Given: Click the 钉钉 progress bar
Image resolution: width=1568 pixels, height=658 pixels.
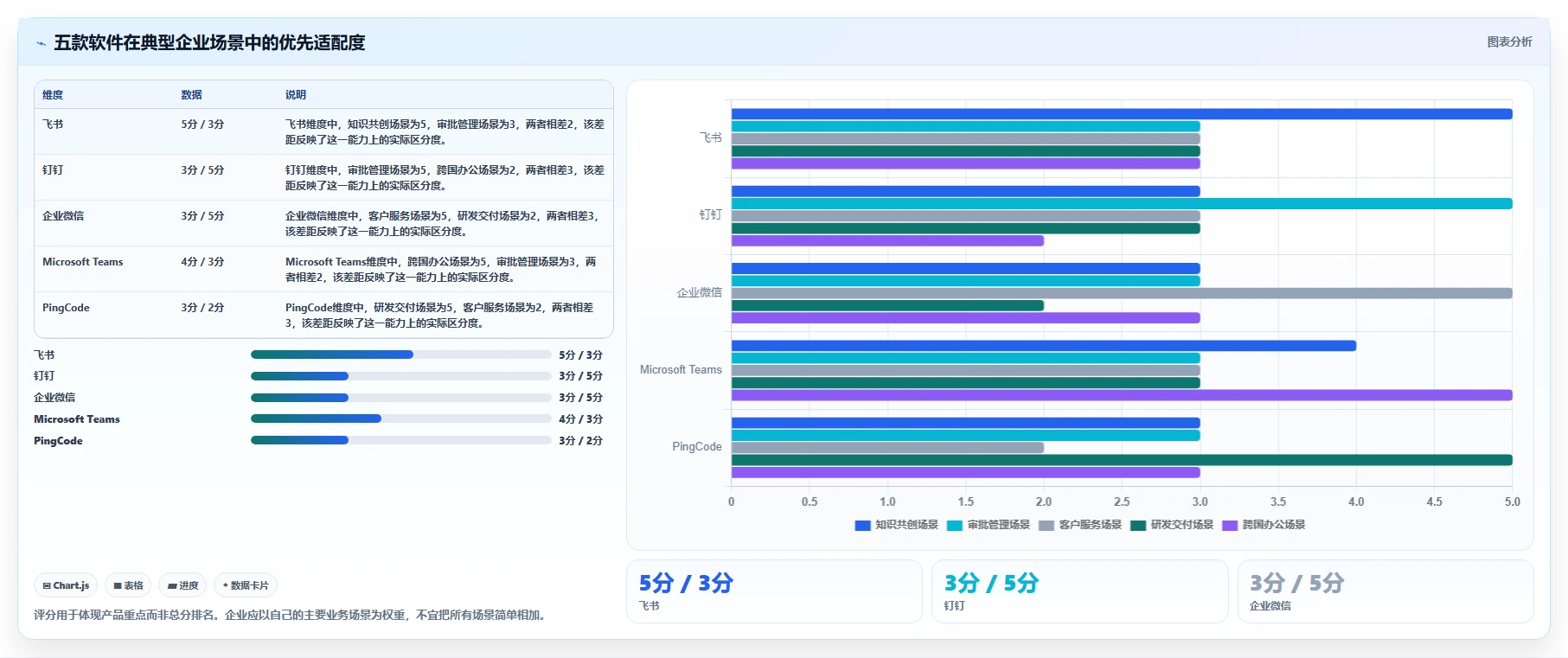Looking at the screenshot, I should 401,376.
